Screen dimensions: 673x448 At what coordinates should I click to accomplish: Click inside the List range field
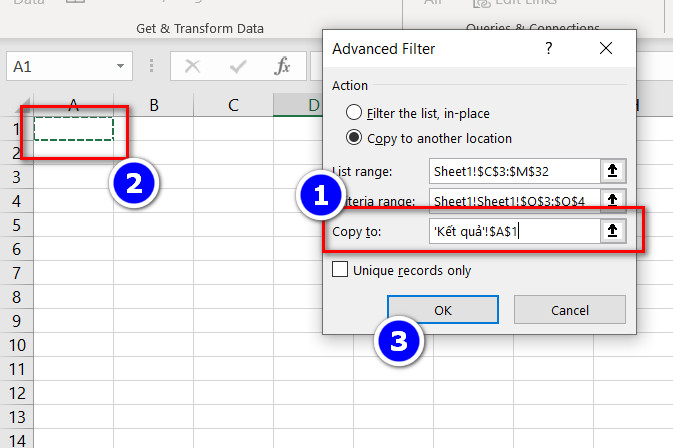(x=513, y=171)
